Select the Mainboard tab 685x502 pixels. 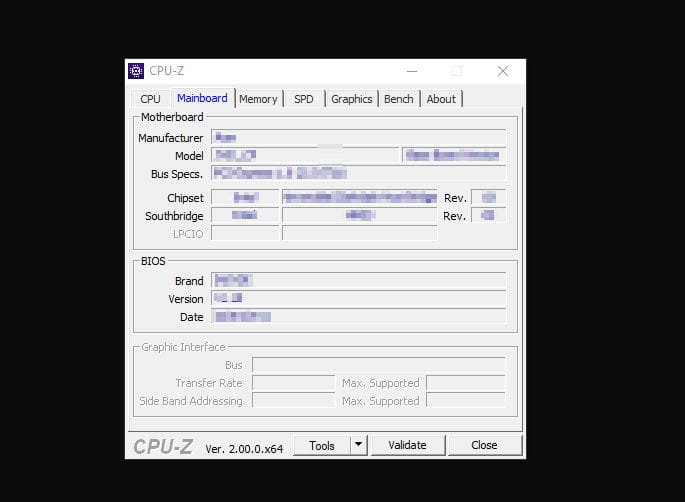(202, 98)
